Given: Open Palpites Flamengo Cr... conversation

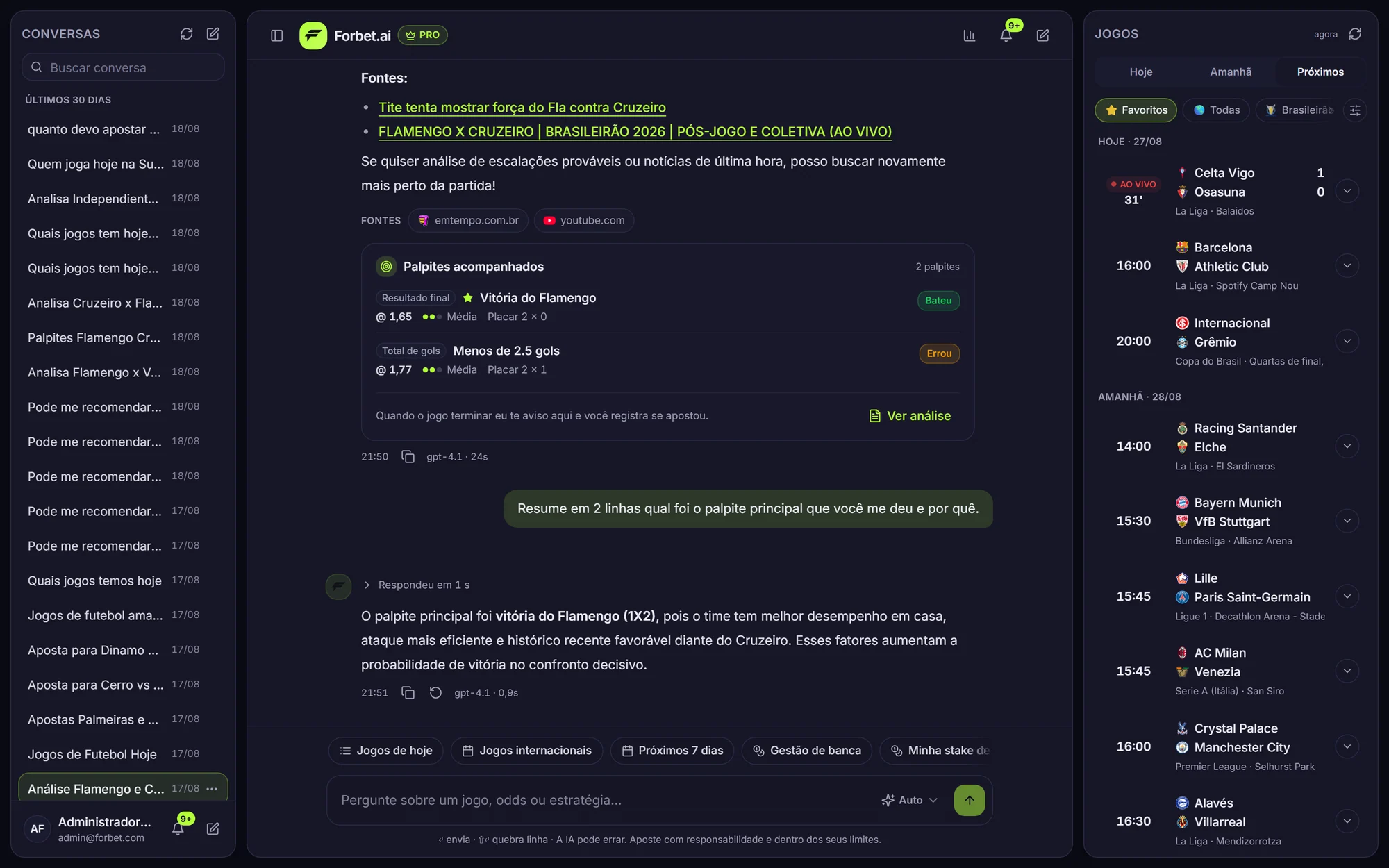Looking at the screenshot, I should (123, 337).
